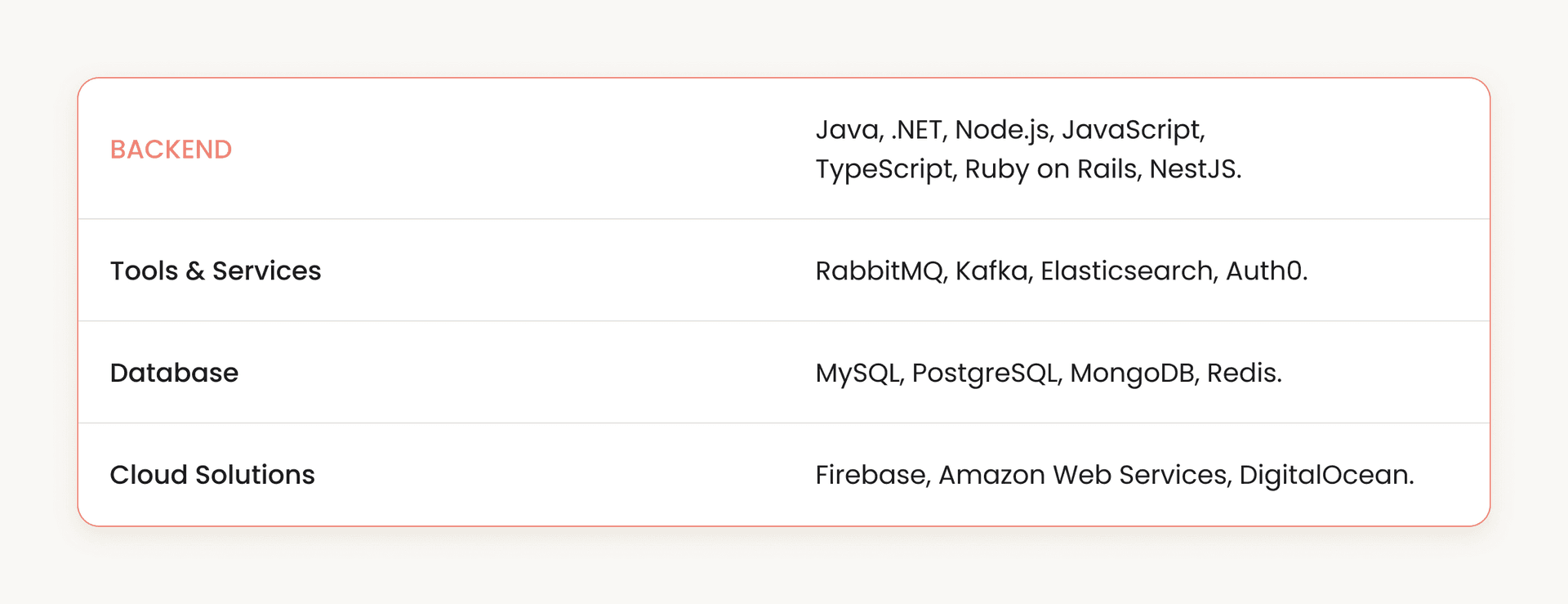Select the PostgreSQL entry
The height and width of the screenshot is (604, 1568).
click(985, 373)
